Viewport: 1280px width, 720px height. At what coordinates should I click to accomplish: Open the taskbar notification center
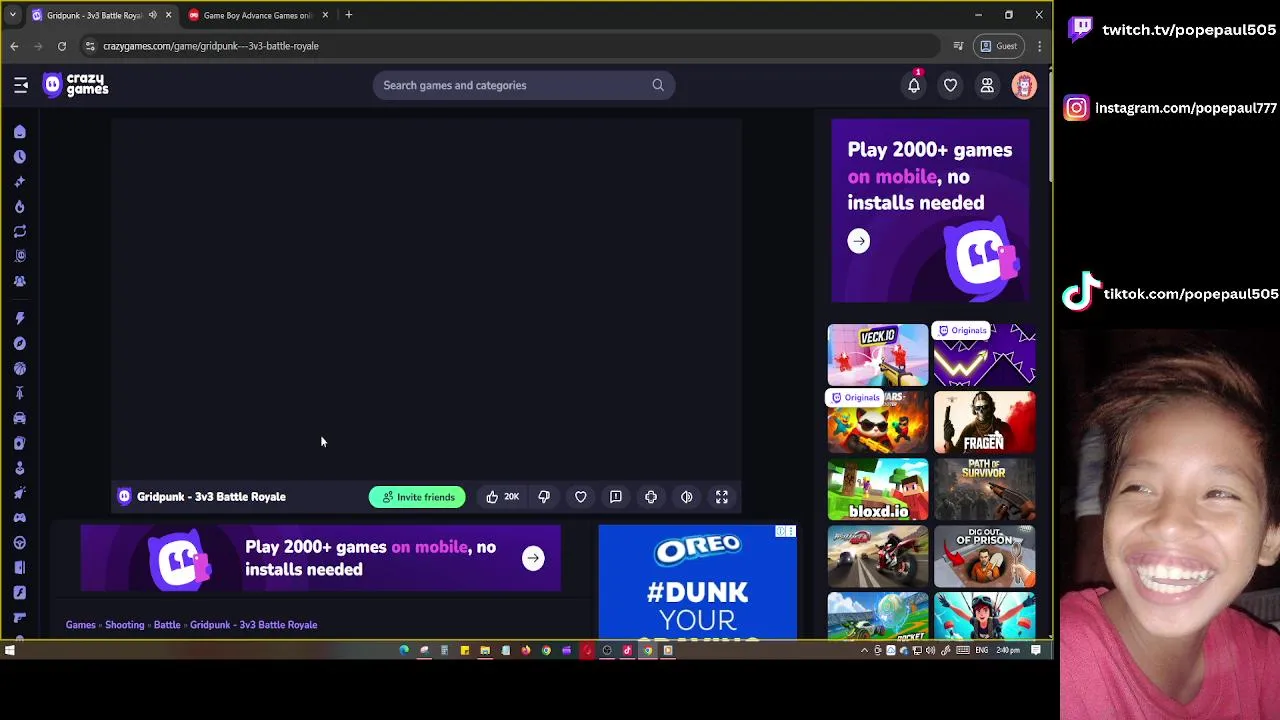[1036, 651]
